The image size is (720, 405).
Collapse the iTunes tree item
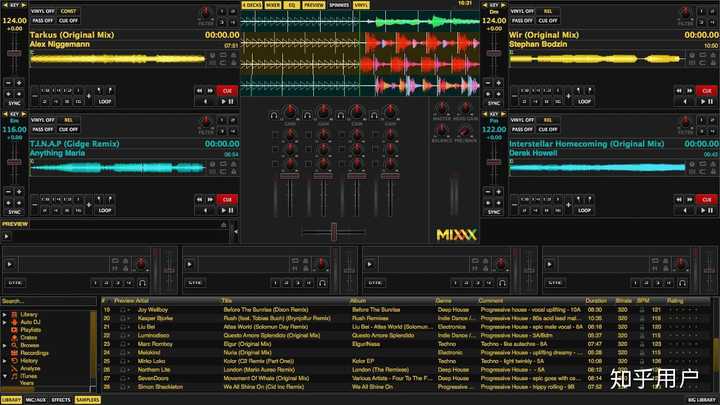click(x=4, y=376)
